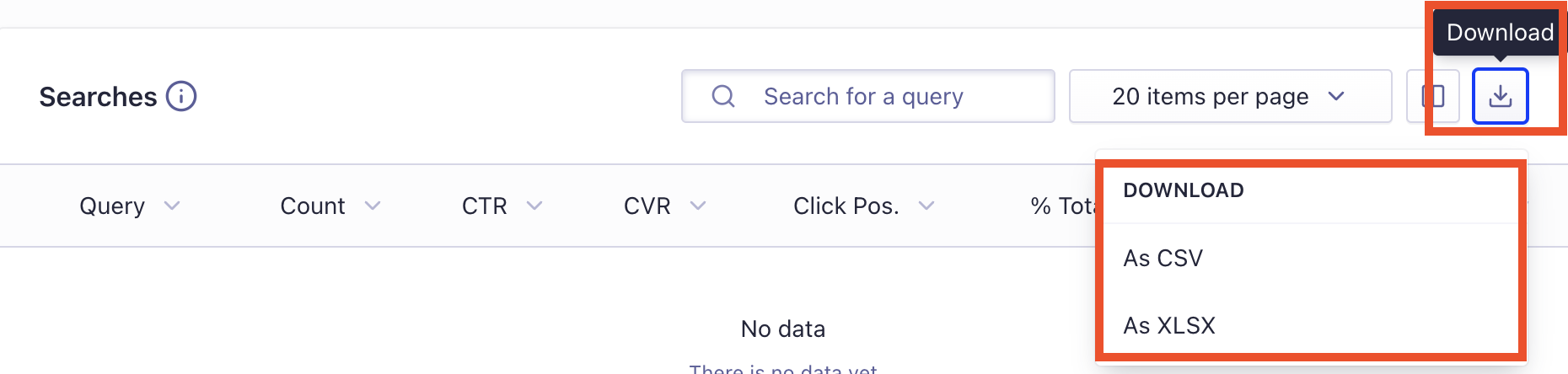
Task: Toggle sort chevron beside Click Pos.
Action: point(926,206)
